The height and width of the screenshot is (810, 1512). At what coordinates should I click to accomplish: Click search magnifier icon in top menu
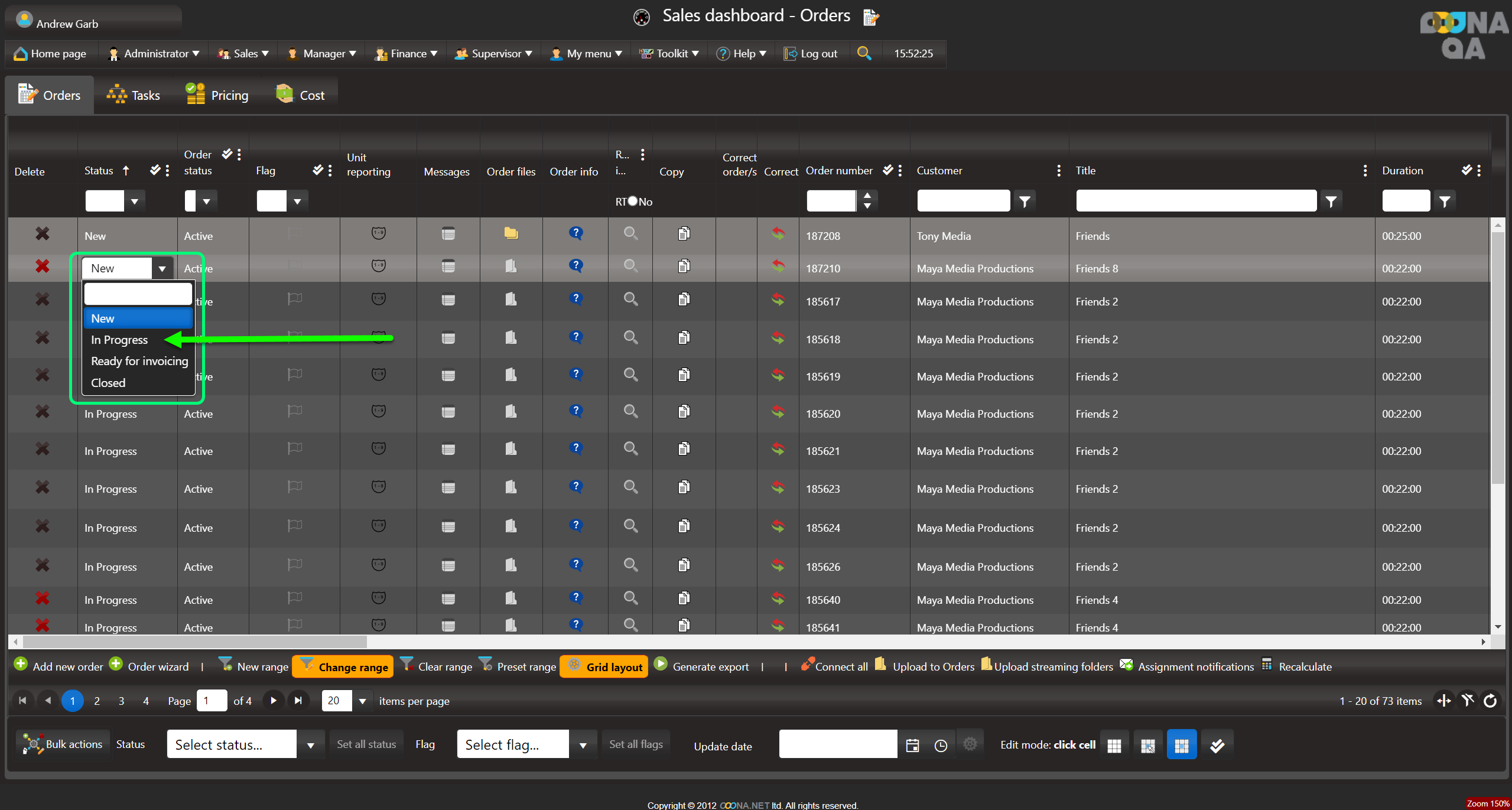pyautogui.click(x=864, y=53)
